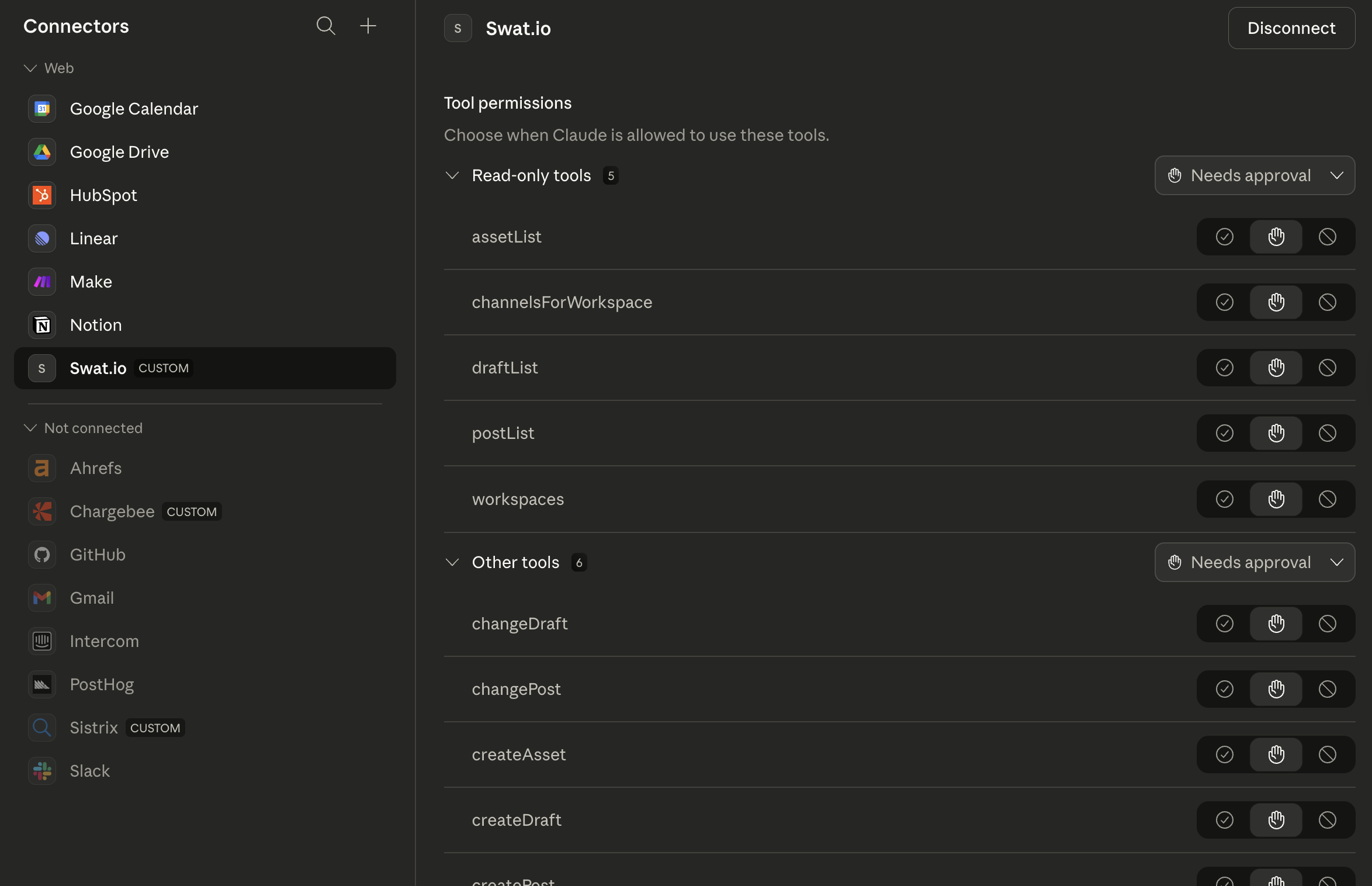
Task: Allow changeDraft without approval
Action: pos(1225,624)
